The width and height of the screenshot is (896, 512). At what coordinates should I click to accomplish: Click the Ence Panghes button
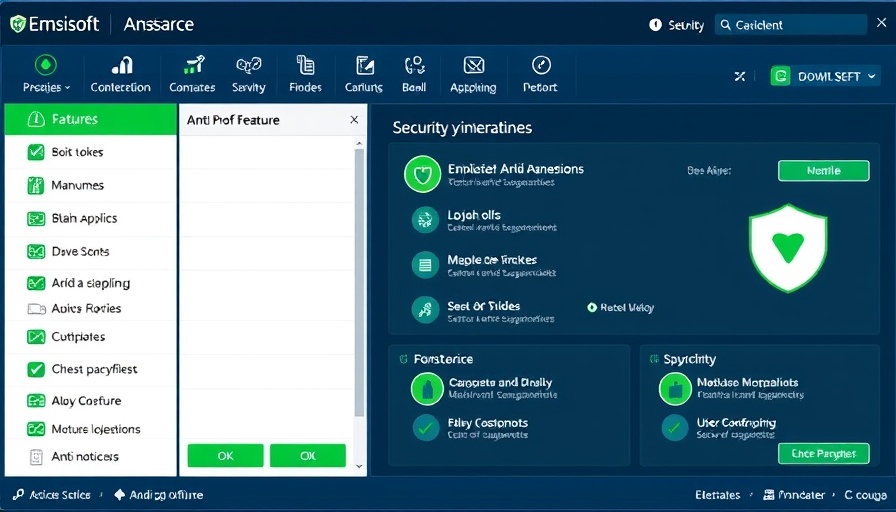point(823,453)
